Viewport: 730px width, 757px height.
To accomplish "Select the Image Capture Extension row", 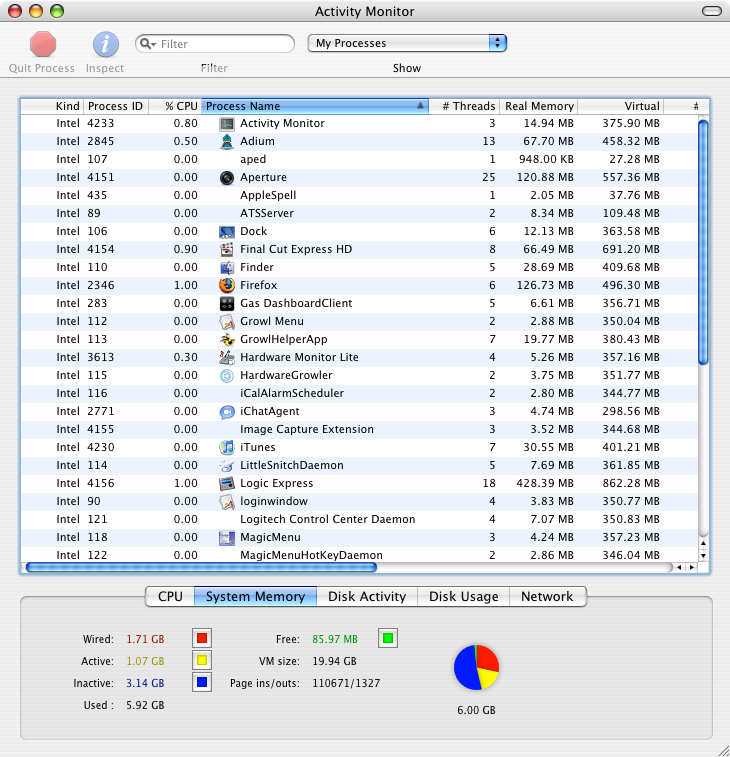I will tap(359, 430).
